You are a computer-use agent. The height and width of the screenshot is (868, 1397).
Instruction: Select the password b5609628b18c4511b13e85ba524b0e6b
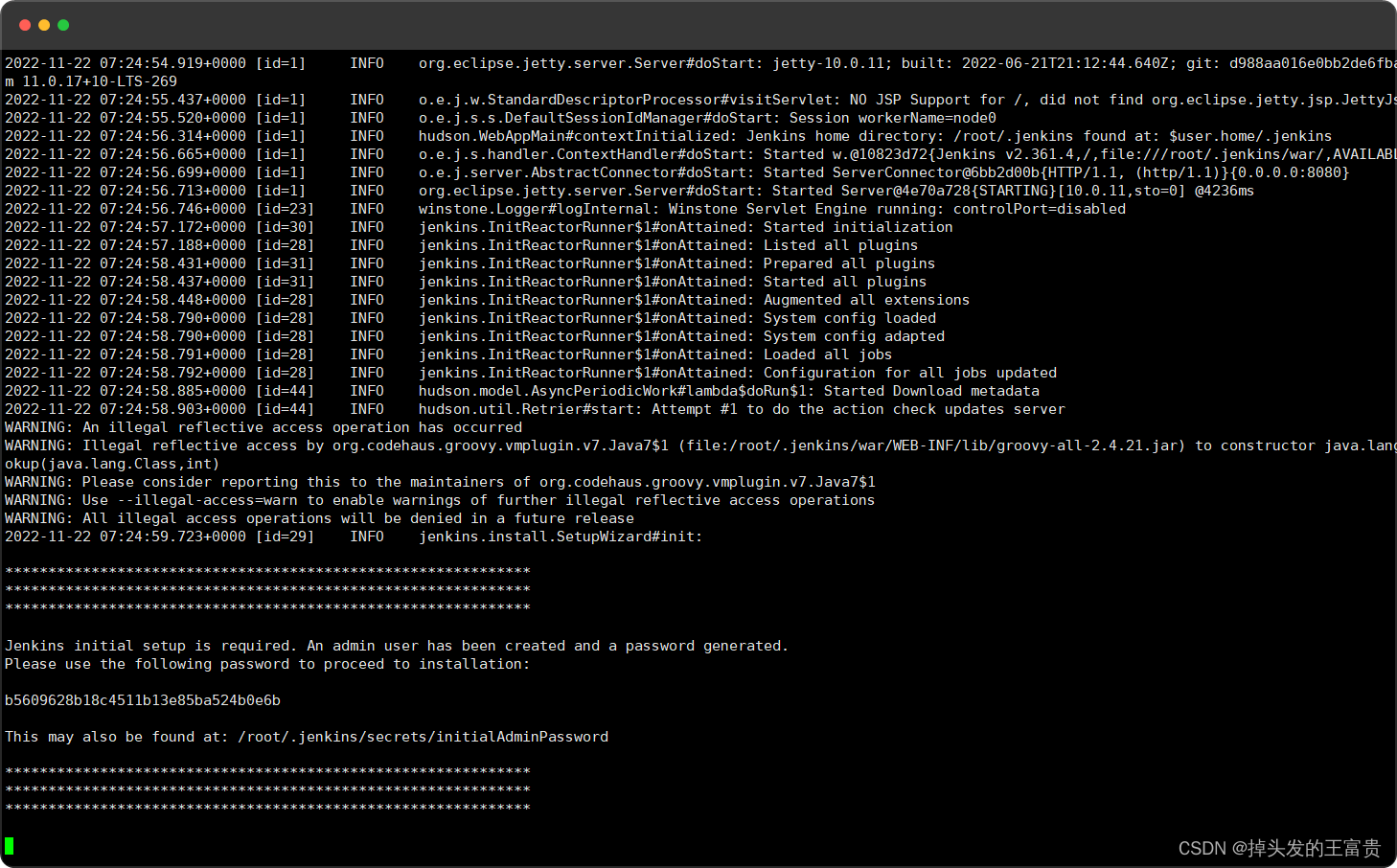click(143, 700)
